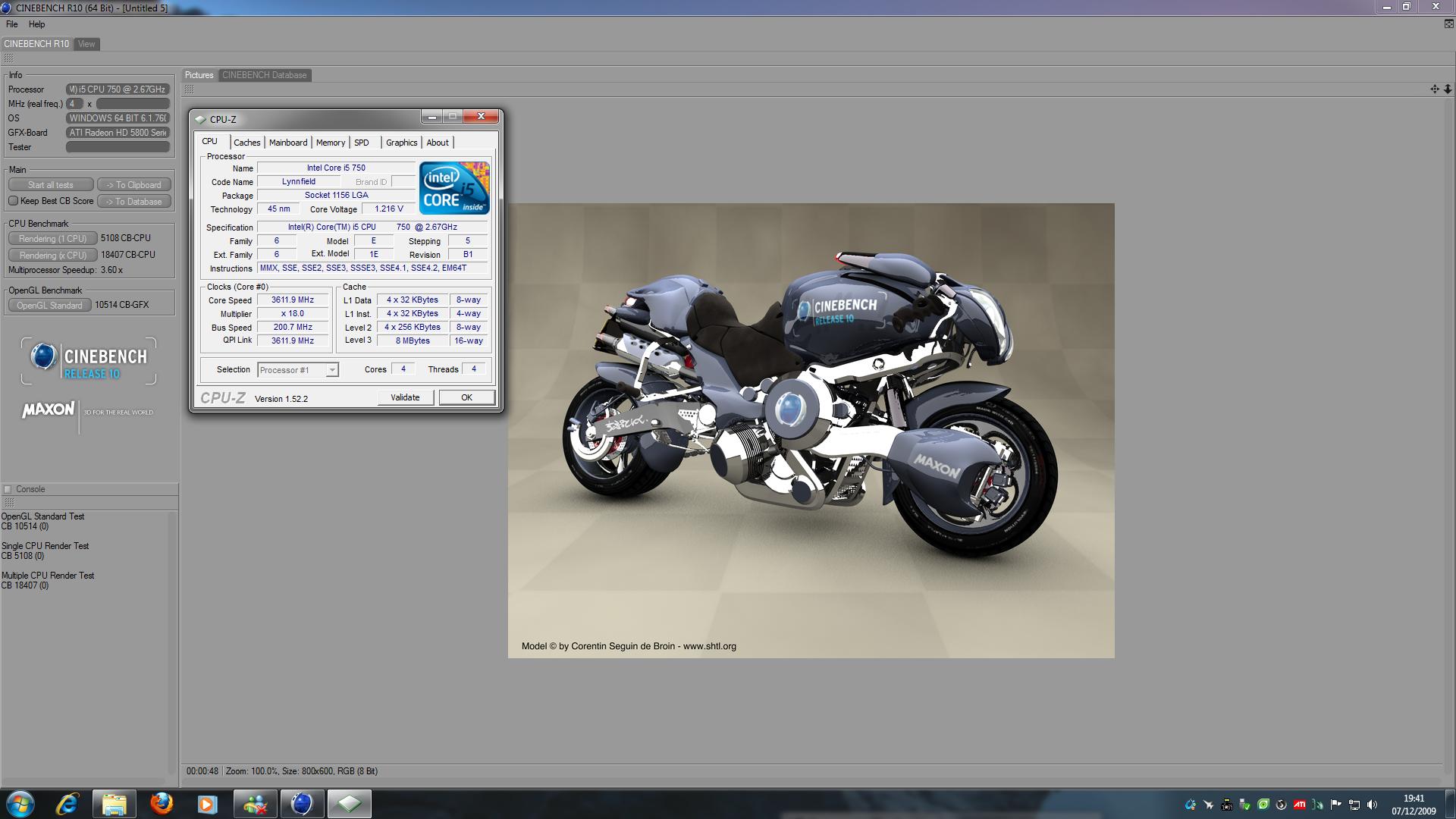Click the round black dial tray icon

(x=1282, y=805)
